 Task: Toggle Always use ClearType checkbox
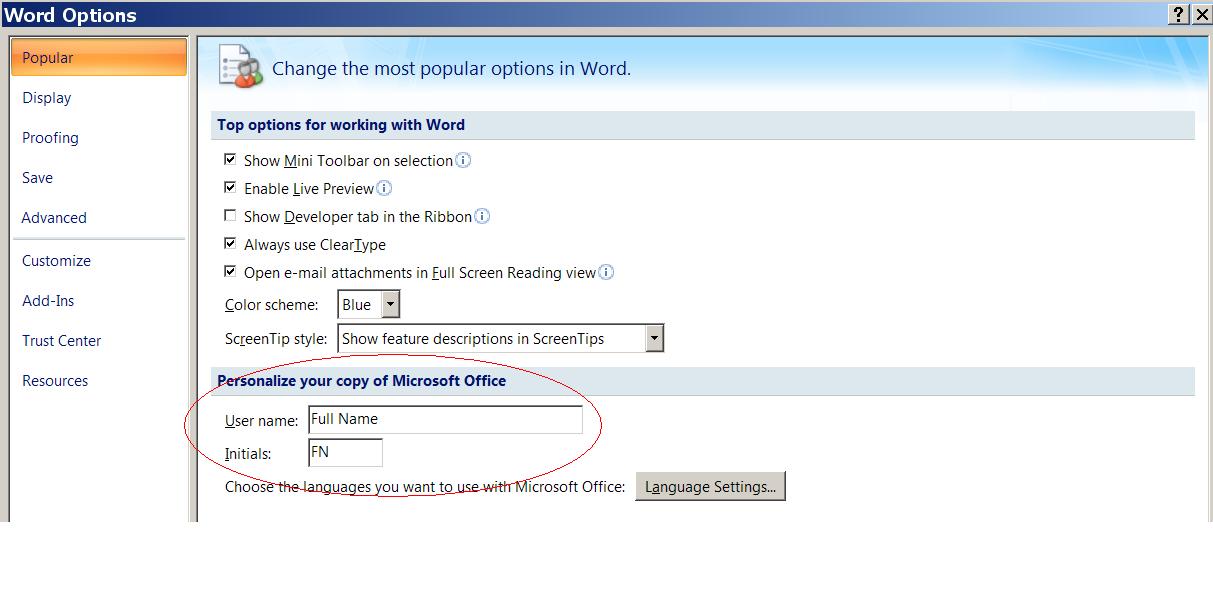click(x=230, y=244)
